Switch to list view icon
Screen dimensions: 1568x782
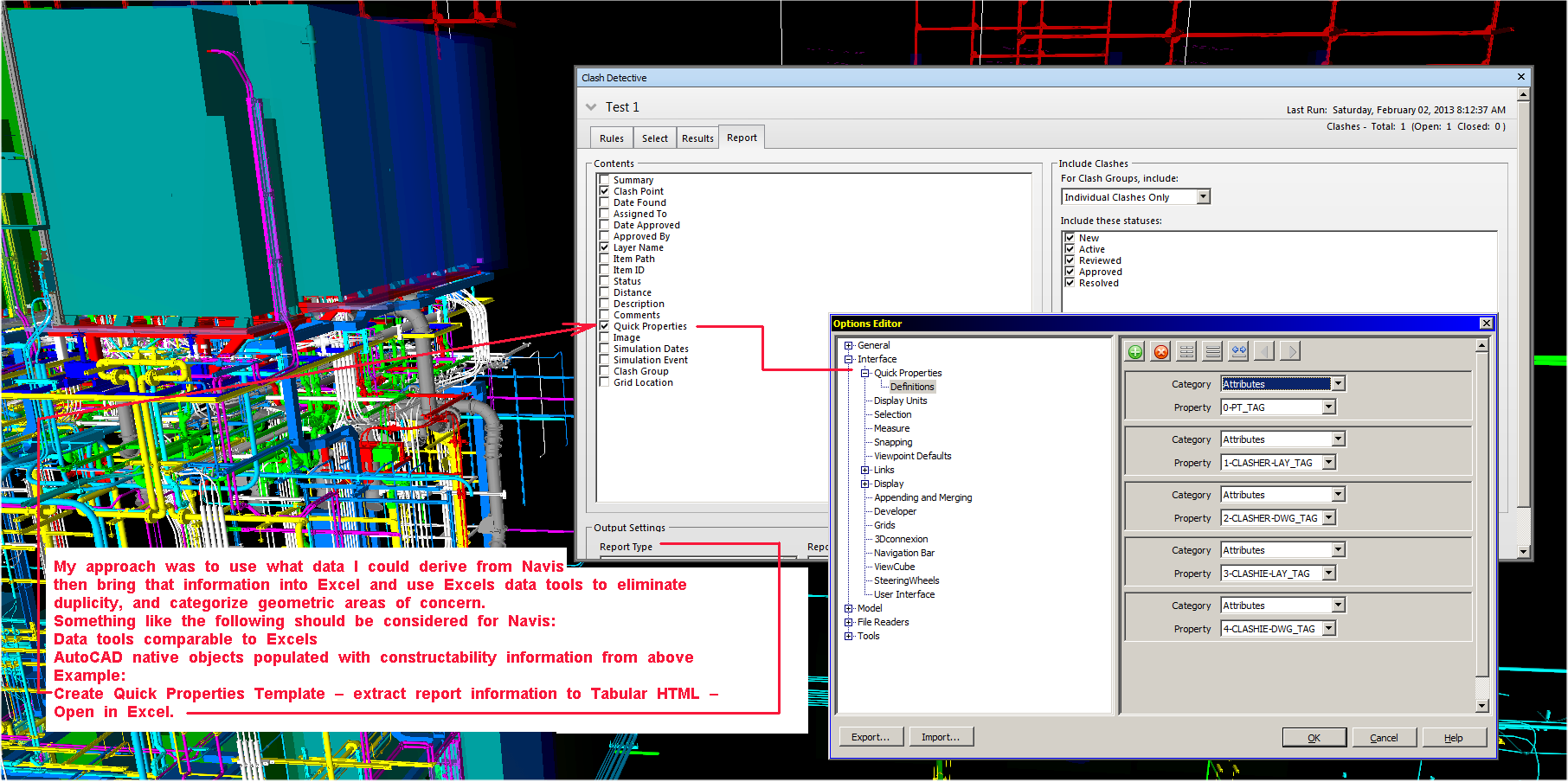pyautogui.click(x=1212, y=351)
